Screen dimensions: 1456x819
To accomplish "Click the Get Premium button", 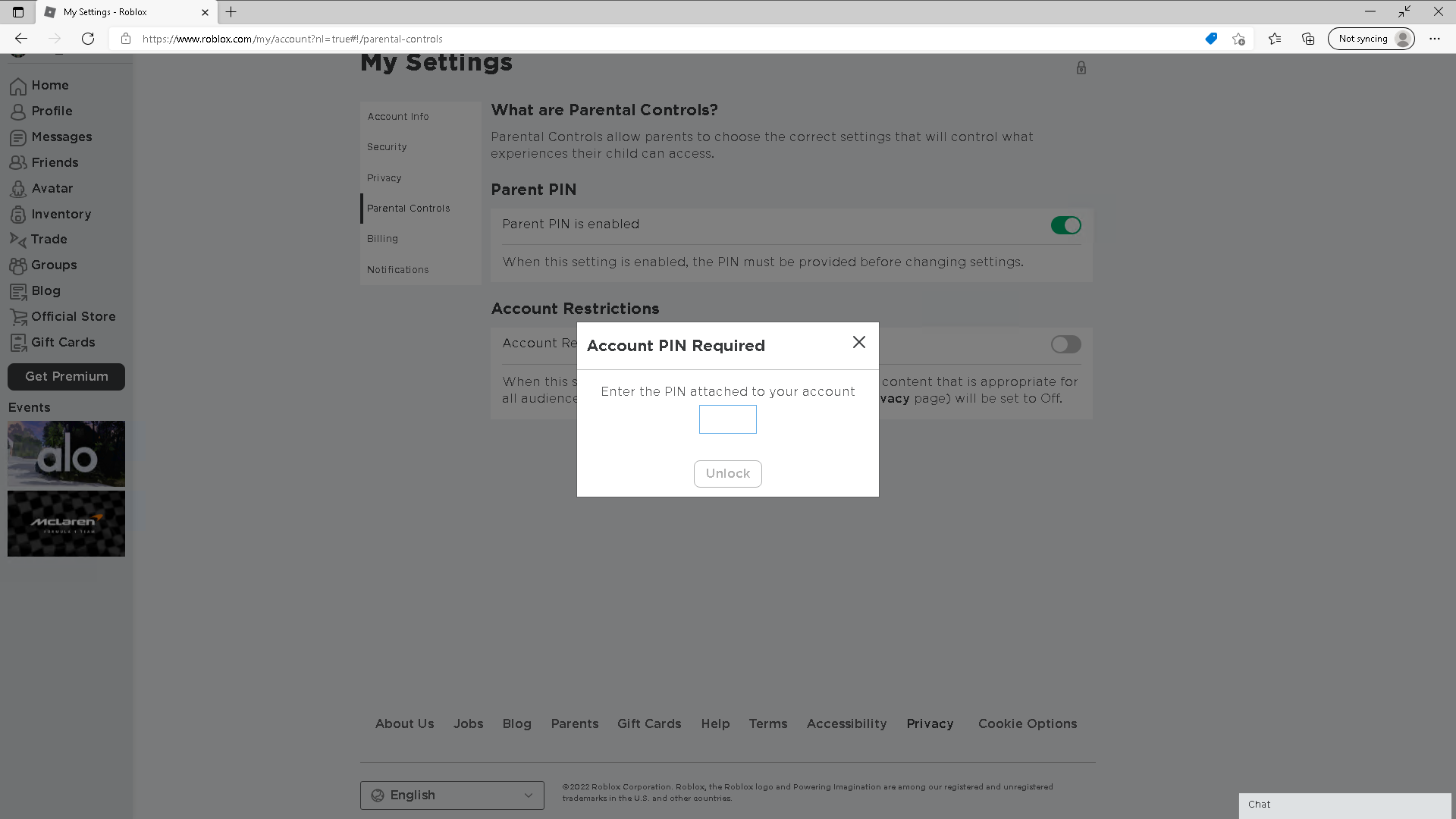I will (66, 377).
